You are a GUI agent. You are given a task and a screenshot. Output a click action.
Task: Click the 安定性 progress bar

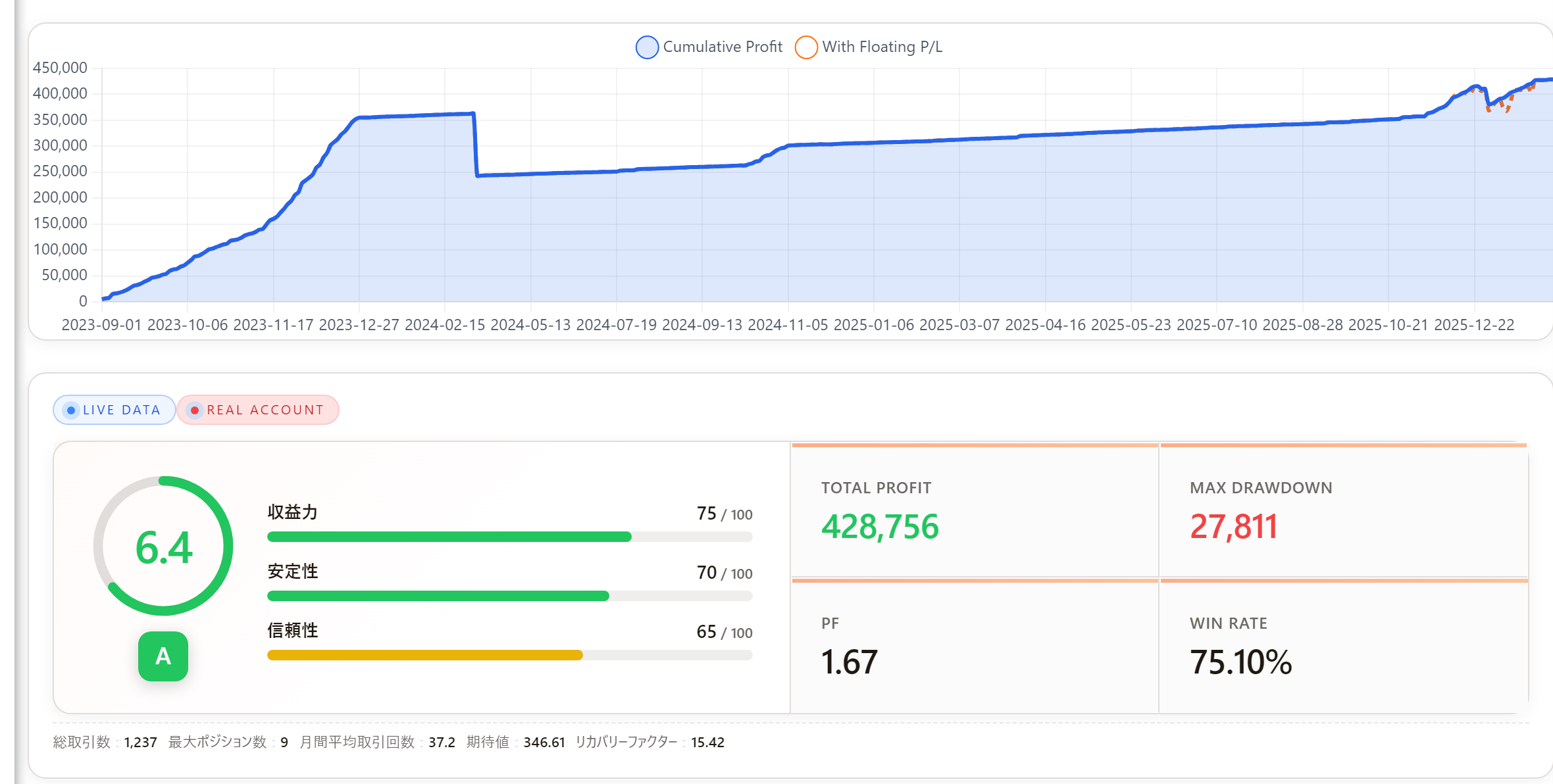click(x=509, y=596)
